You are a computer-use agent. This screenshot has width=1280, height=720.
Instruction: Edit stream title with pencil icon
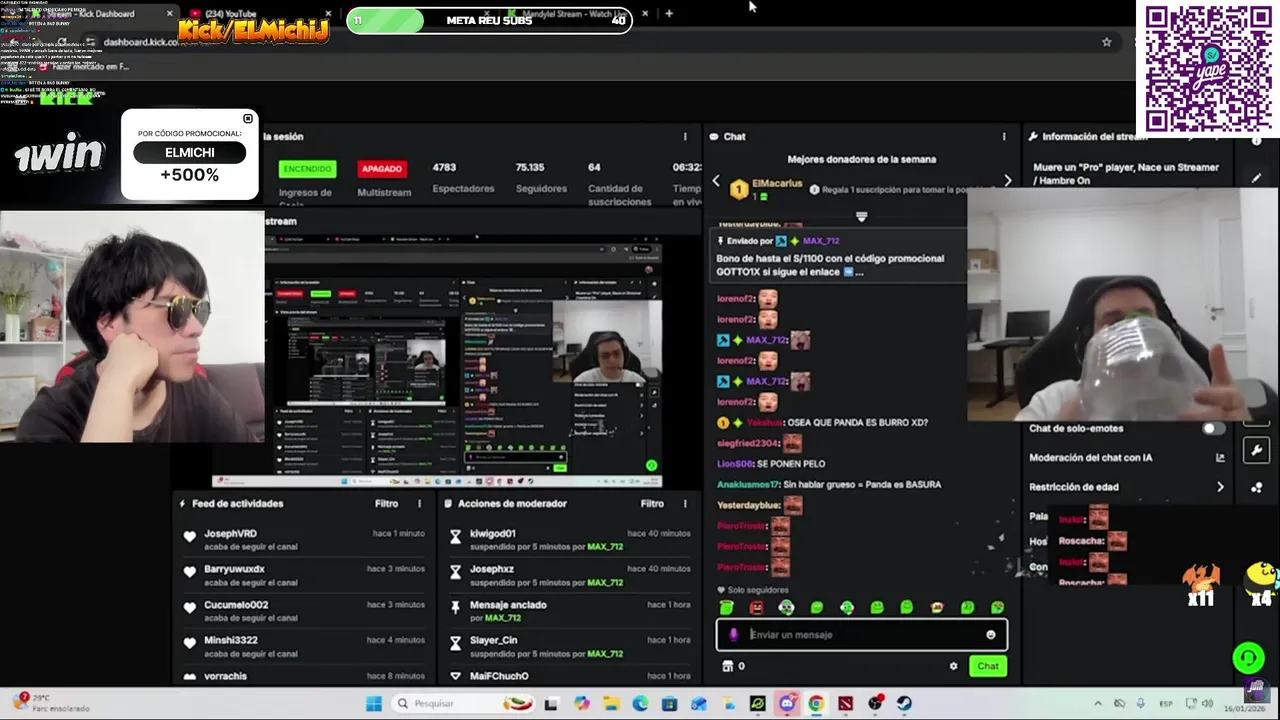(1257, 178)
